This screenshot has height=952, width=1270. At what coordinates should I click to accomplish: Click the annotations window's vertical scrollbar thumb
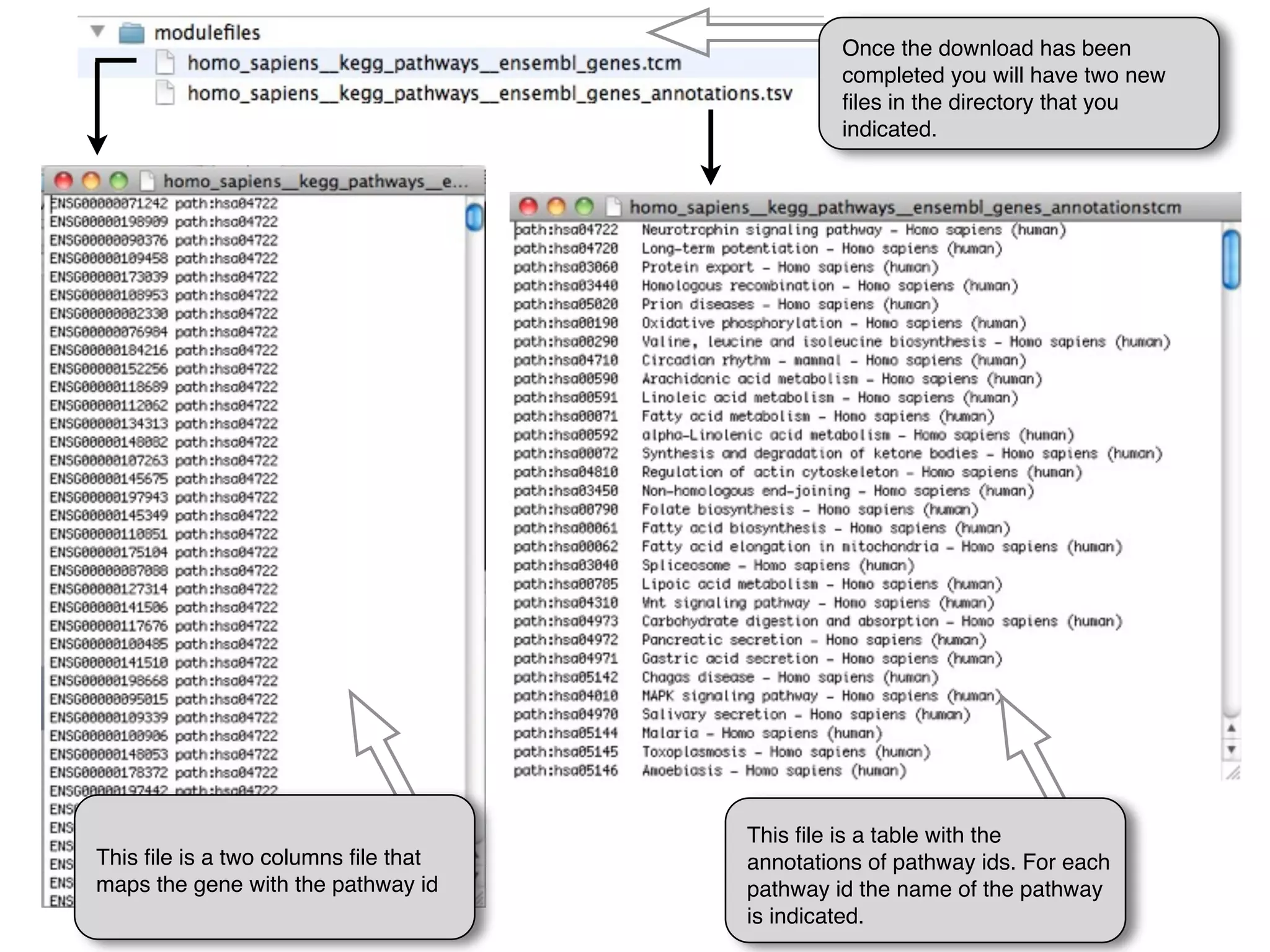(1231, 259)
